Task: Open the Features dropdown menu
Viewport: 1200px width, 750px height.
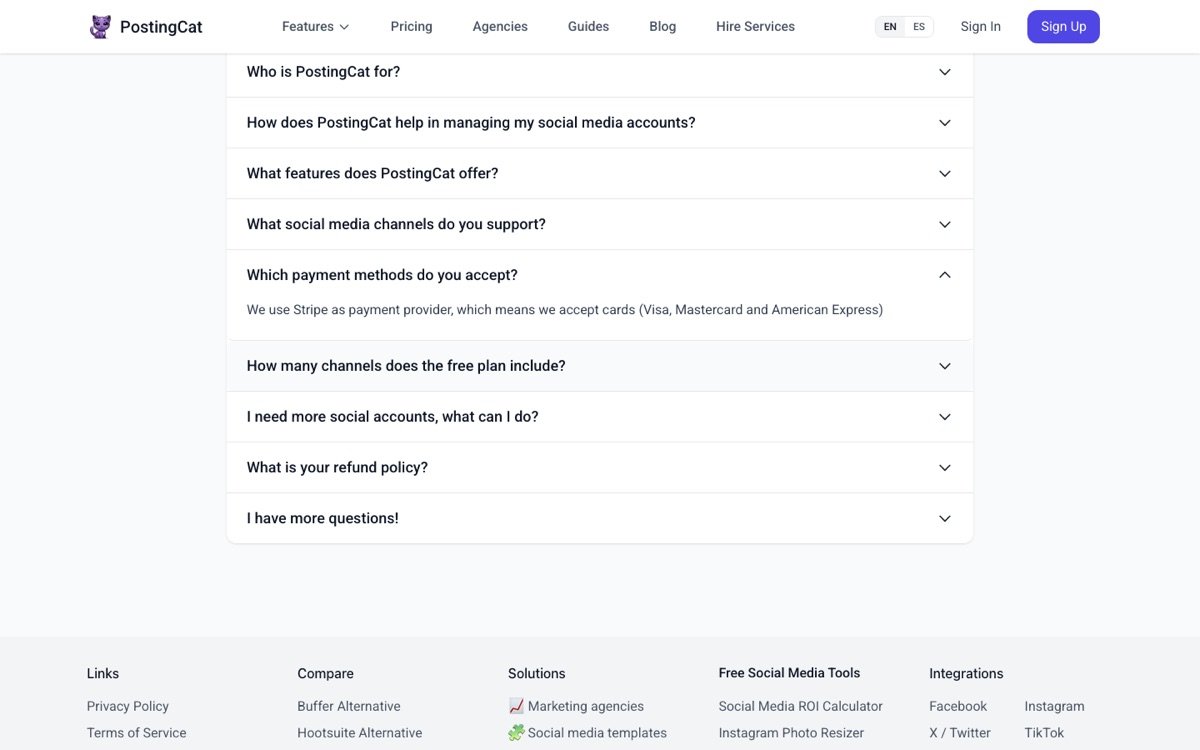Action: (316, 27)
